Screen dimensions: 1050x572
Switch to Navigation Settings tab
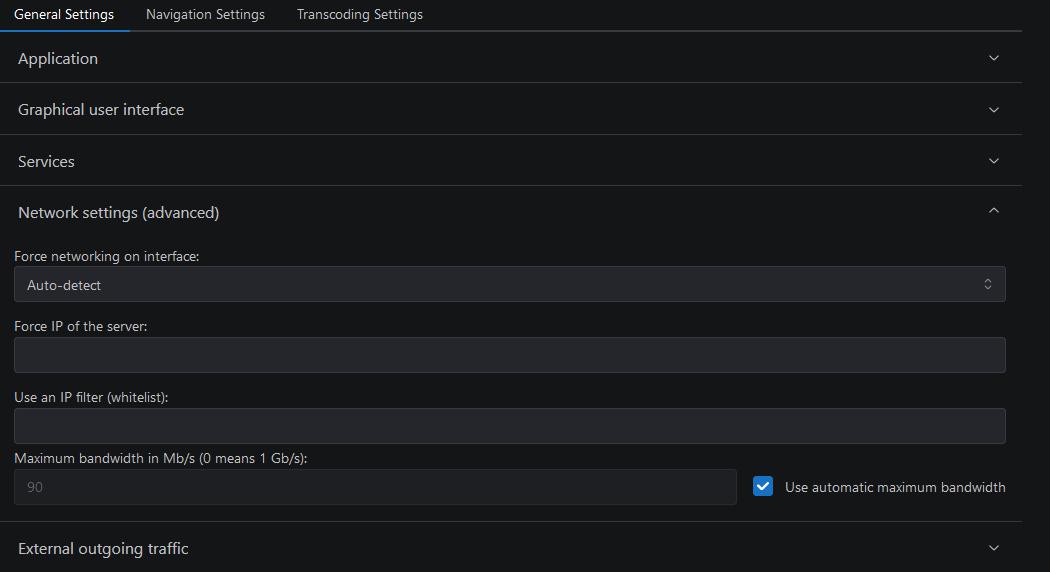tap(205, 14)
